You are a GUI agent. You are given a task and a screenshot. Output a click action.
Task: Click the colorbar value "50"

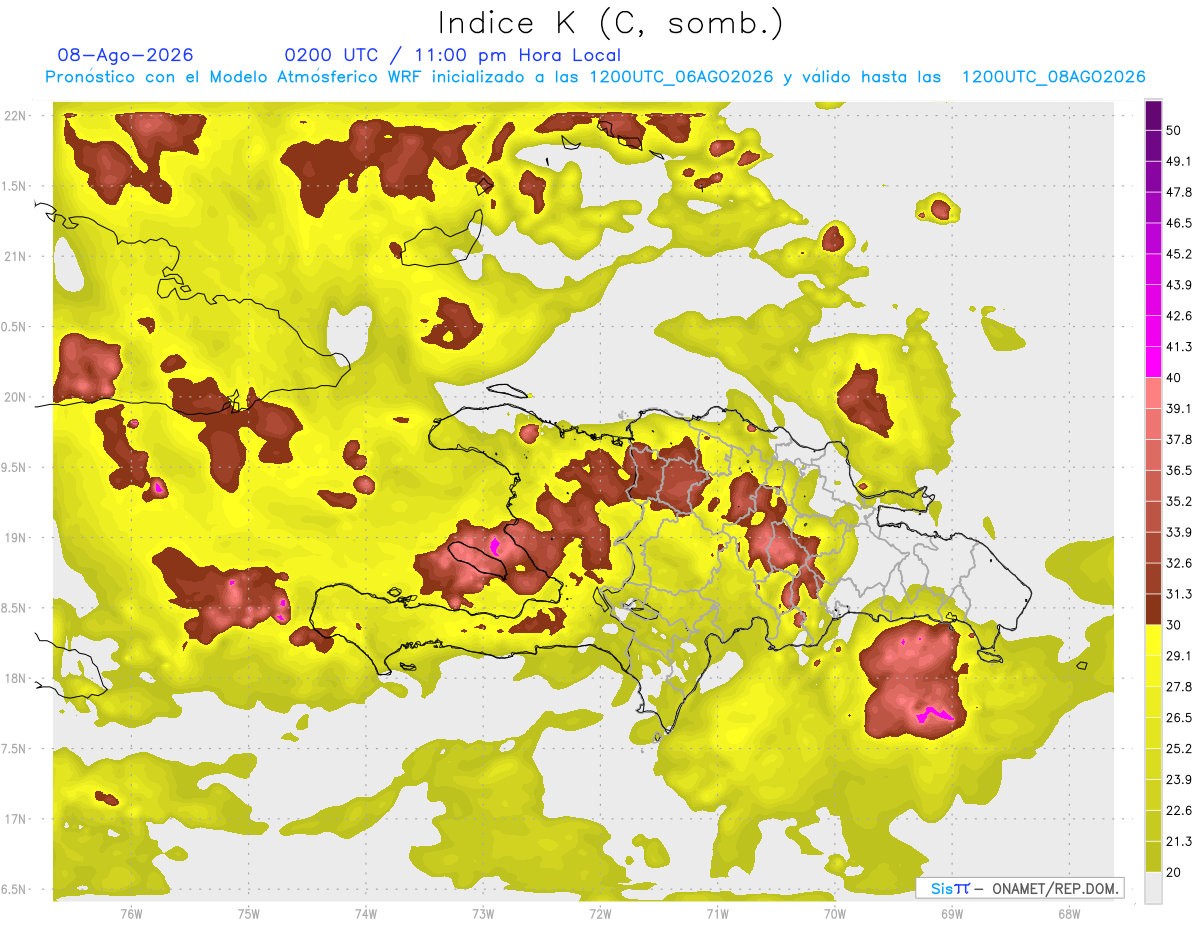click(1174, 130)
